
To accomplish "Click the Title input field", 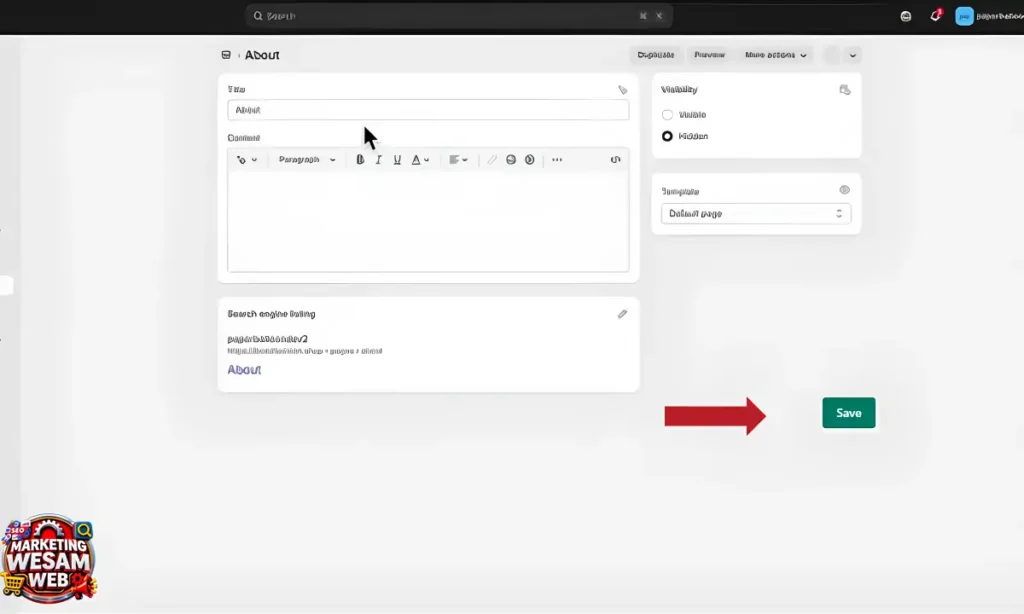I will (428, 110).
